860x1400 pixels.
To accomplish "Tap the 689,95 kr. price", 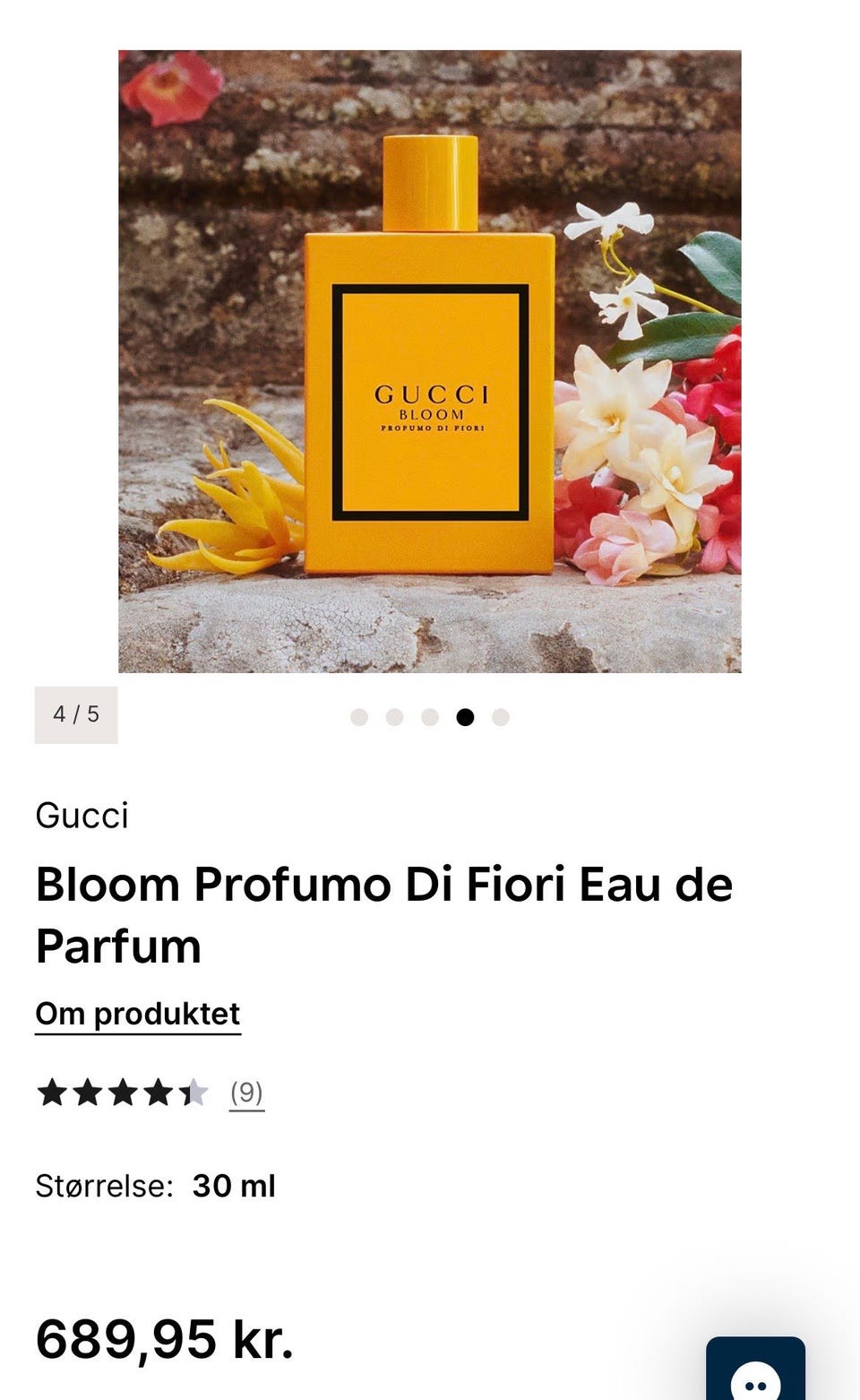I will (165, 1339).
